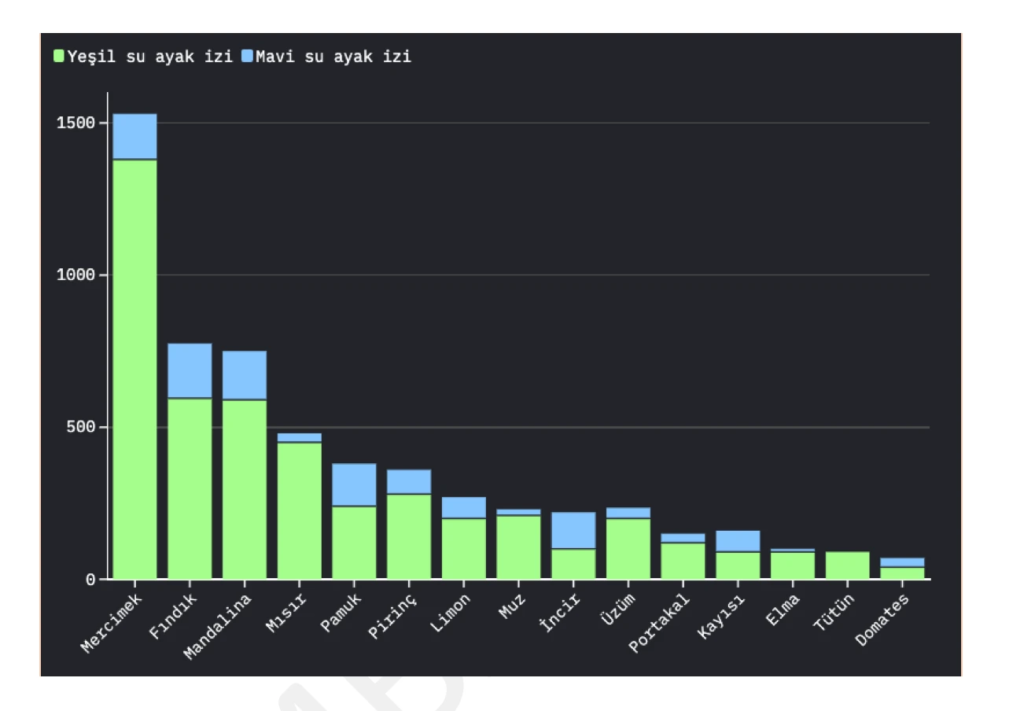1024x711 pixels.
Task: Click the green Tütün bar
Action: coord(847,565)
